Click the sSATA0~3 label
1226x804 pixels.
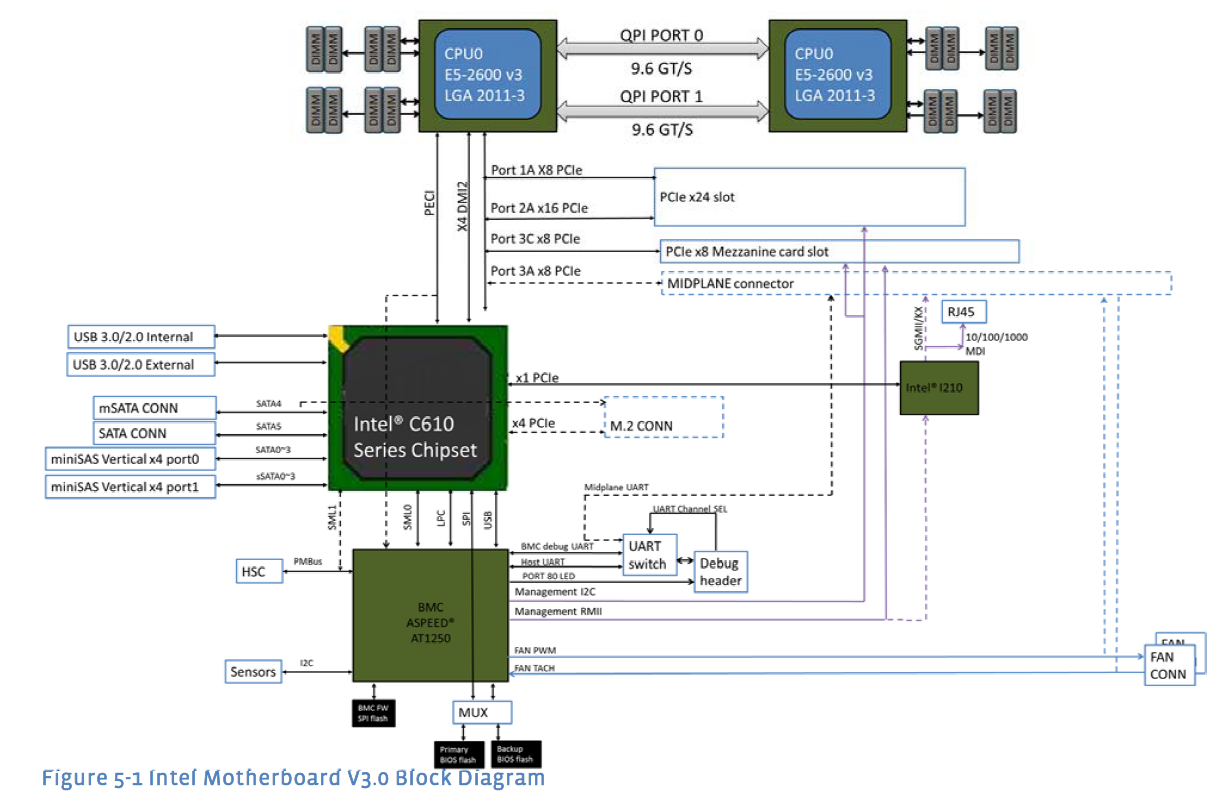(x=276, y=476)
